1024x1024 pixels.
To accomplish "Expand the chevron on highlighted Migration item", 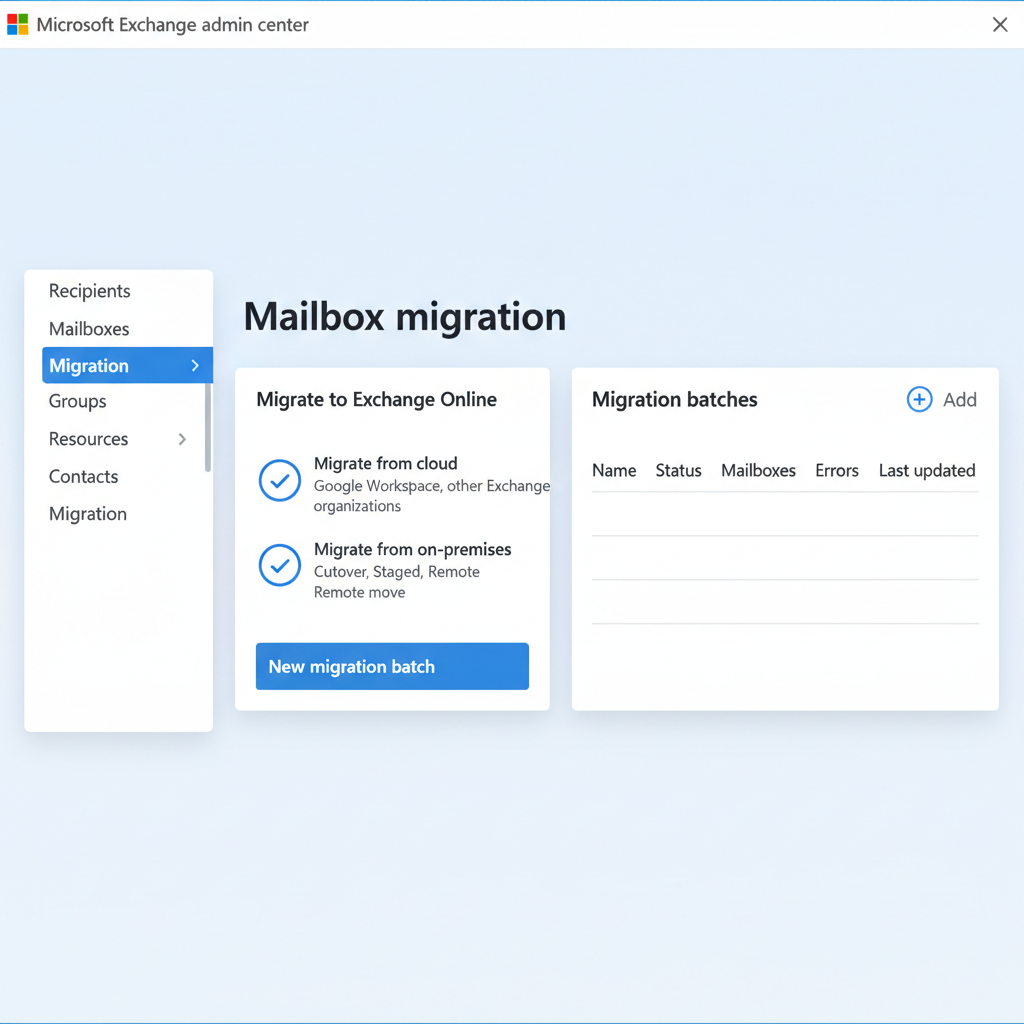I will coord(195,366).
